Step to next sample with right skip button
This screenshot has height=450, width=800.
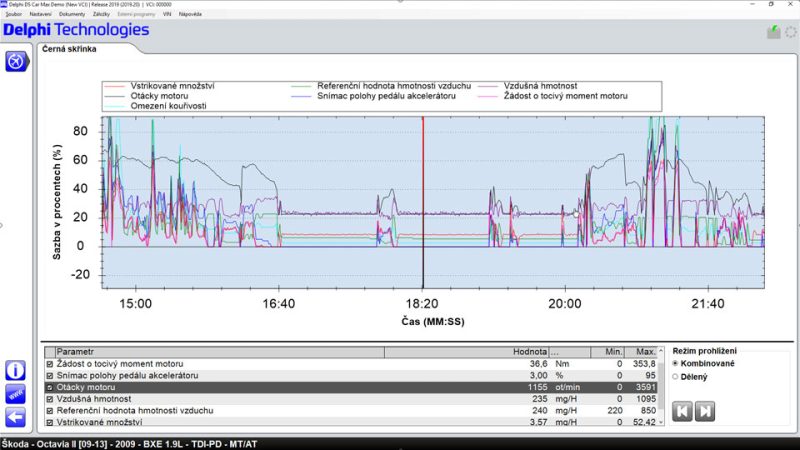pyautogui.click(x=704, y=410)
